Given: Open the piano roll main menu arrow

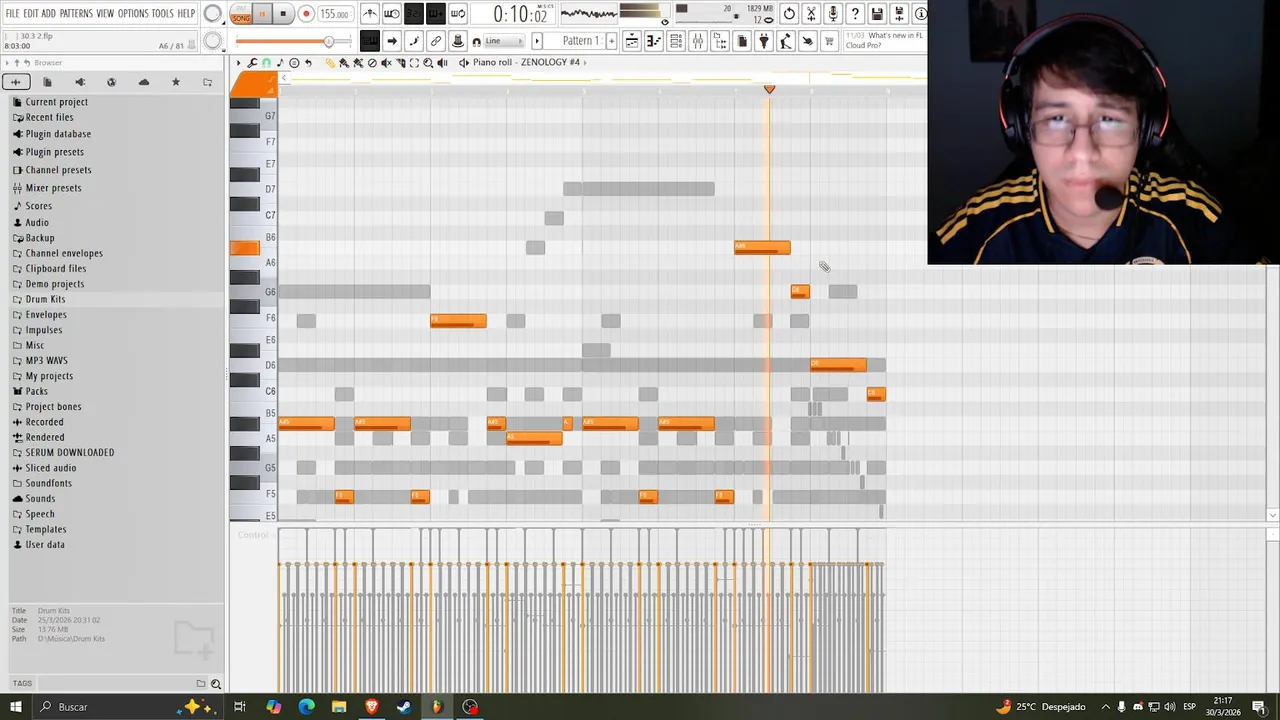Looking at the screenshot, I should coord(238,62).
